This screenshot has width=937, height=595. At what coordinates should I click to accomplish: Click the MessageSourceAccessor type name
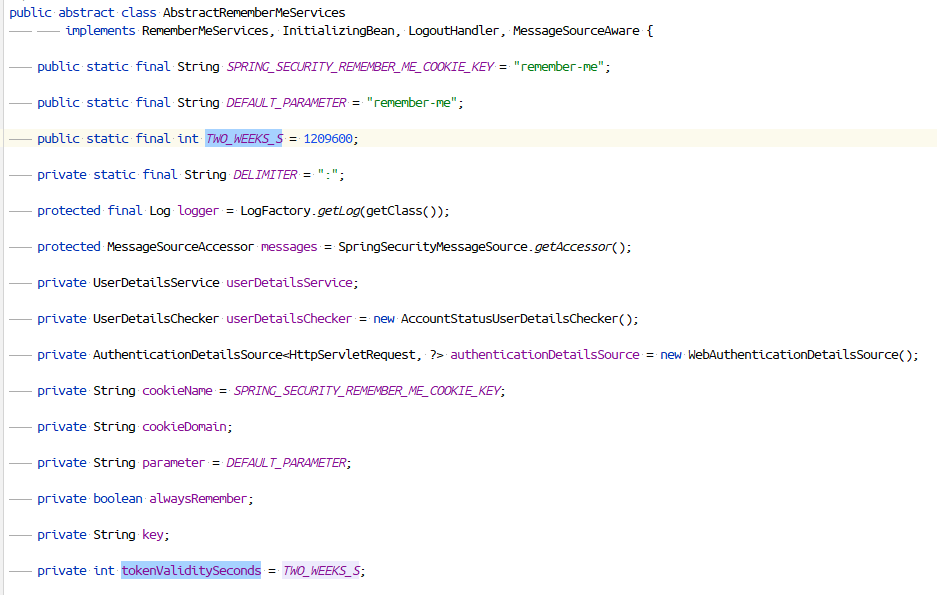180,247
